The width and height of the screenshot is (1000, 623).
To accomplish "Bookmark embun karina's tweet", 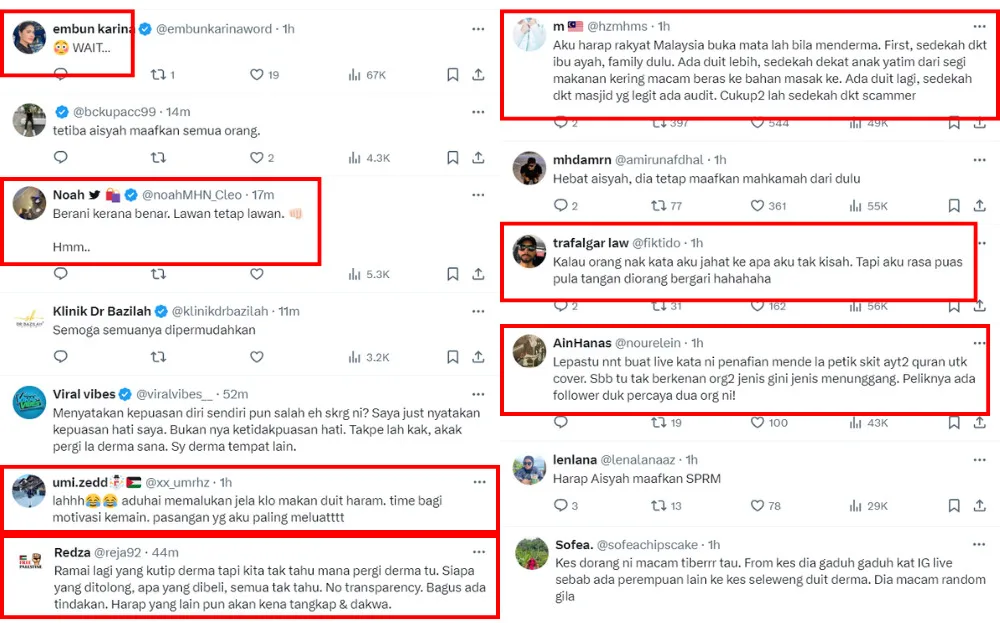I will [453, 75].
